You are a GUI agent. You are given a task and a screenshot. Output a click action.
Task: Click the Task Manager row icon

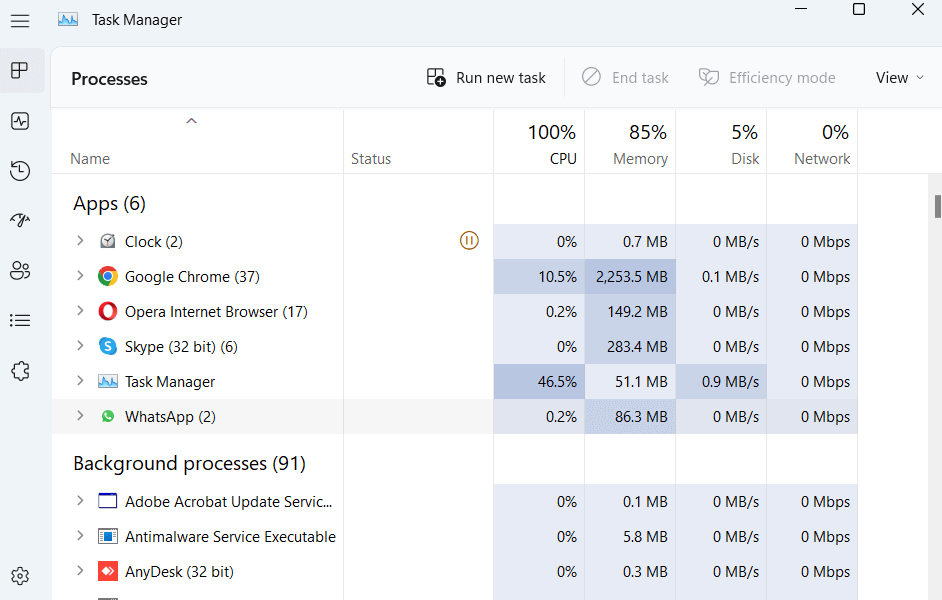pos(108,381)
